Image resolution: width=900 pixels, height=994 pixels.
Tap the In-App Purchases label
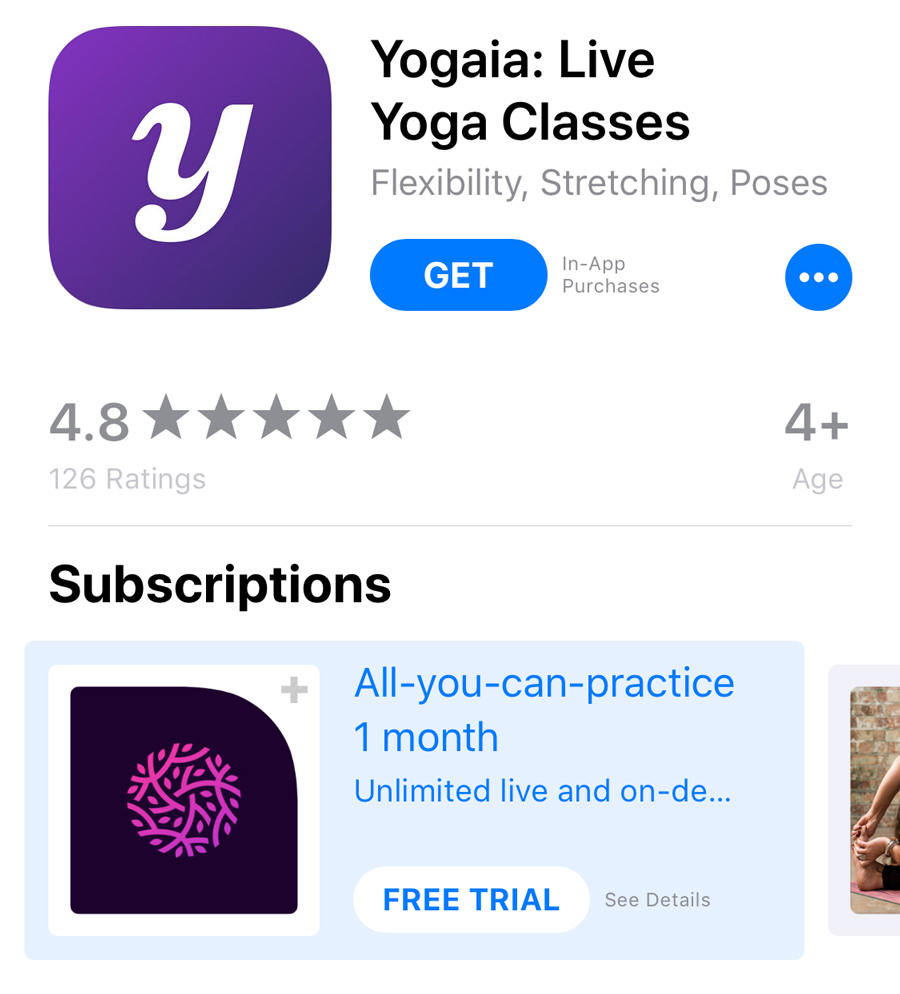pos(611,275)
